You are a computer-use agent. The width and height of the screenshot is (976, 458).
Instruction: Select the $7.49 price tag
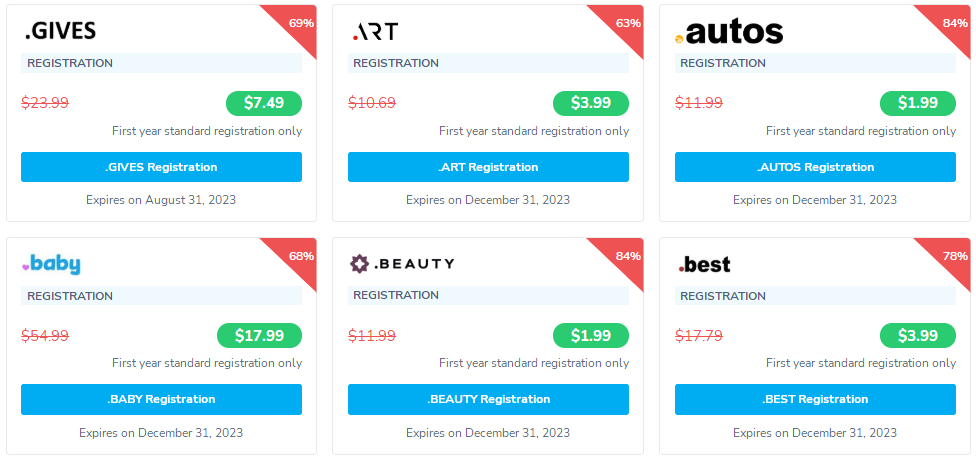(x=264, y=103)
